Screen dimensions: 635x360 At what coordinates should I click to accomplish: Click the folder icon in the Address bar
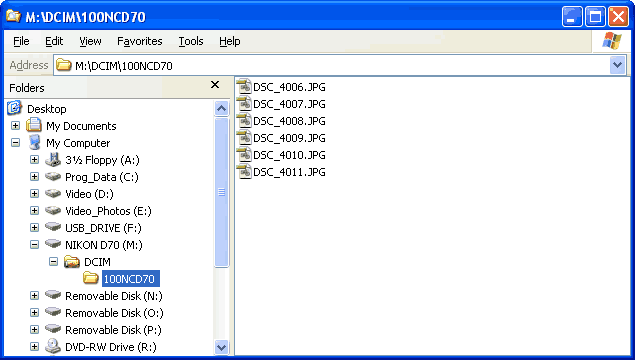pyautogui.click(x=64, y=65)
